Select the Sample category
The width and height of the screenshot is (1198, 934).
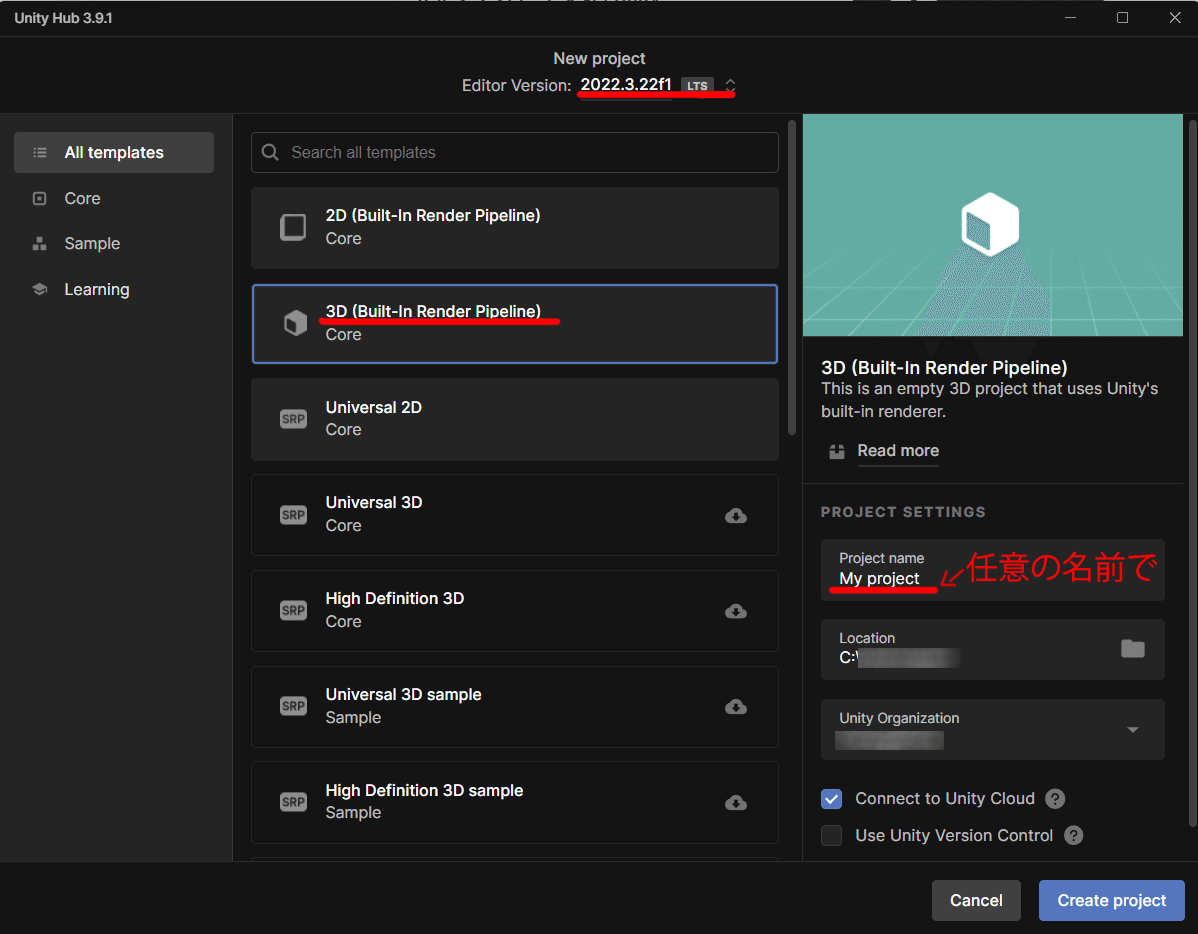114,244
